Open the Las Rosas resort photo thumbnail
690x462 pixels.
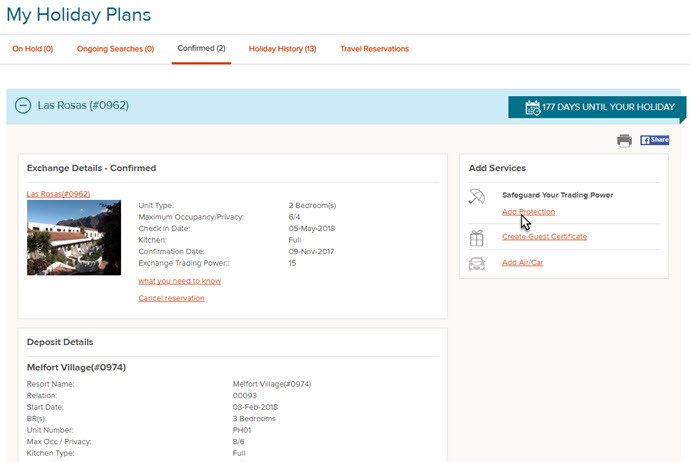coord(74,238)
